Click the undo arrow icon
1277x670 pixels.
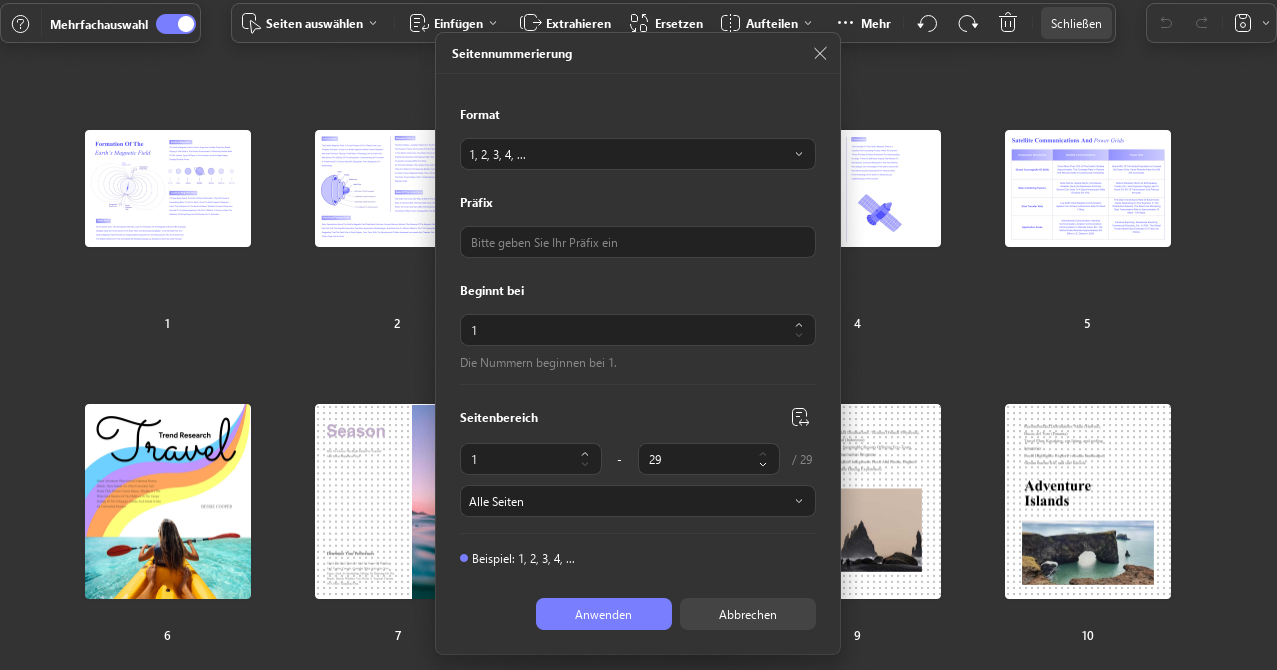pos(1165,23)
